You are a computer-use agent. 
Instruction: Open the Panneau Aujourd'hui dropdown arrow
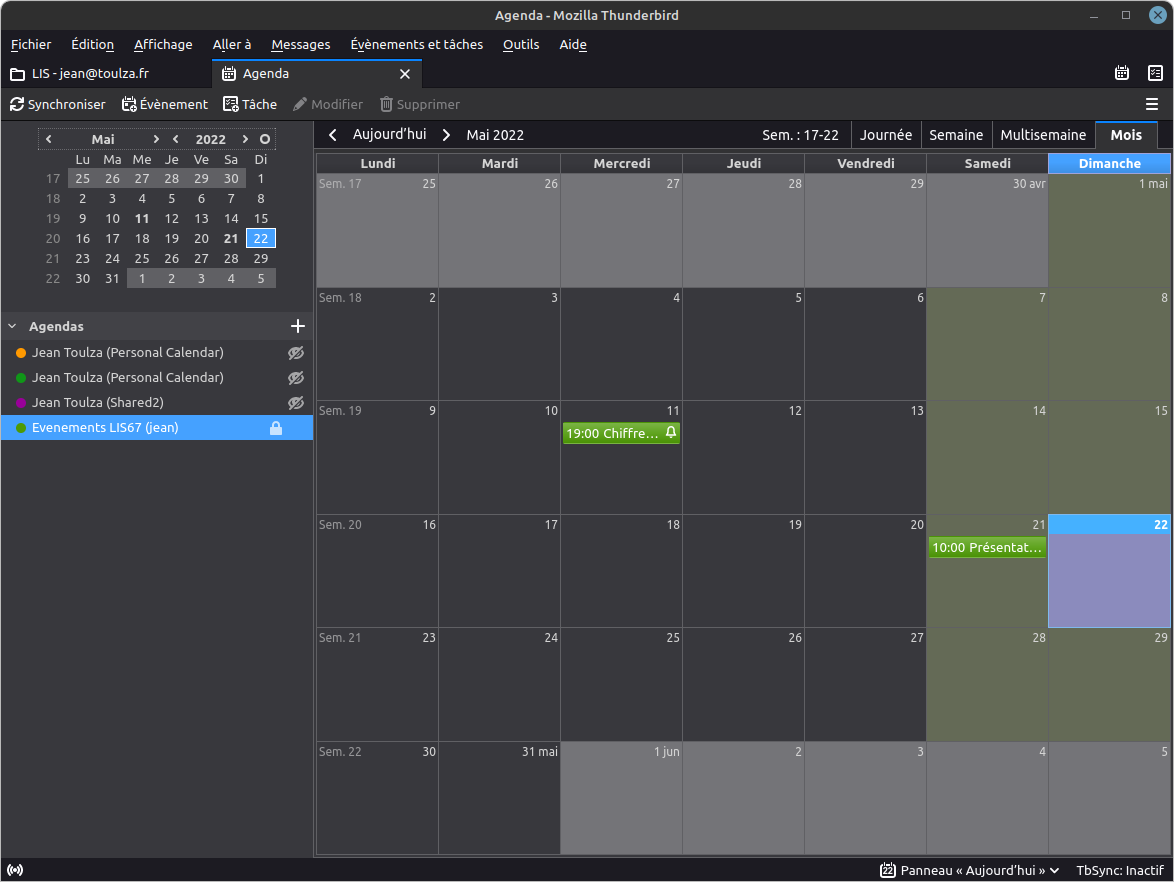point(1054,870)
